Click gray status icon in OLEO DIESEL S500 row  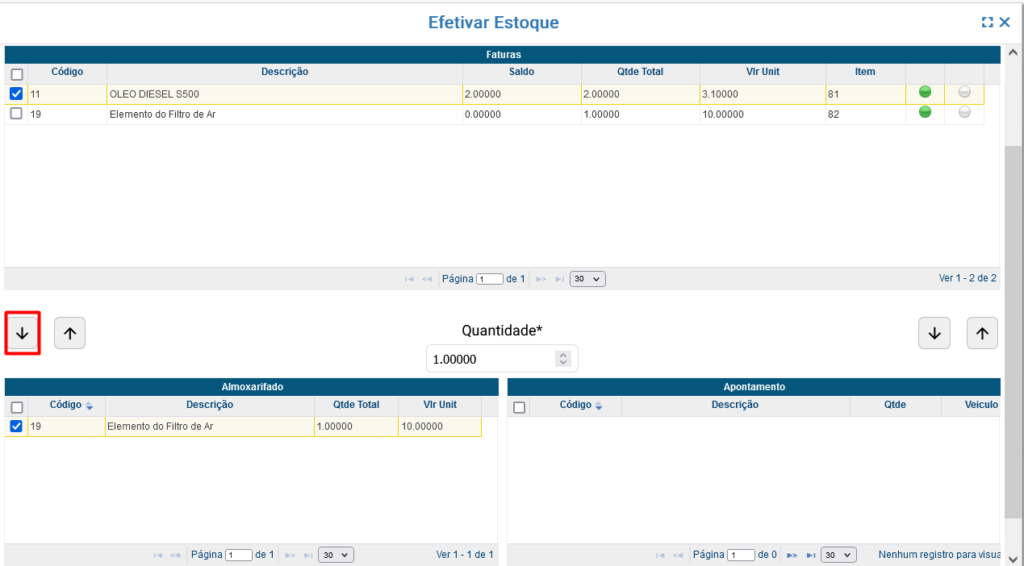[x=964, y=92]
